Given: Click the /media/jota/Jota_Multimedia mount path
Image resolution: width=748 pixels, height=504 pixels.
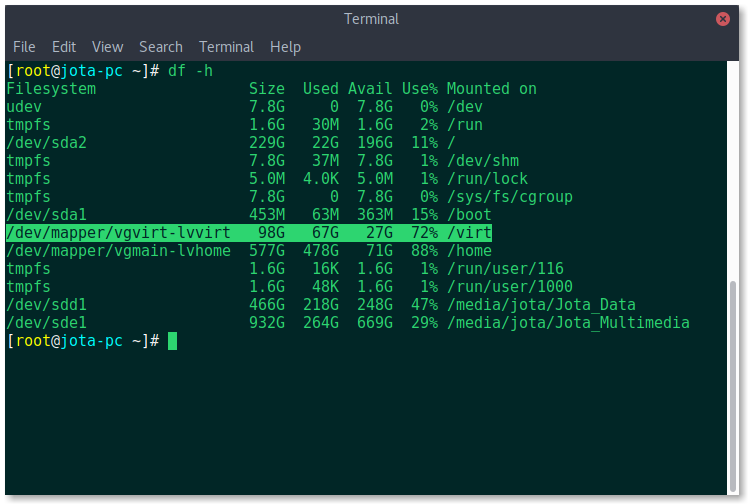Looking at the screenshot, I should pos(568,323).
